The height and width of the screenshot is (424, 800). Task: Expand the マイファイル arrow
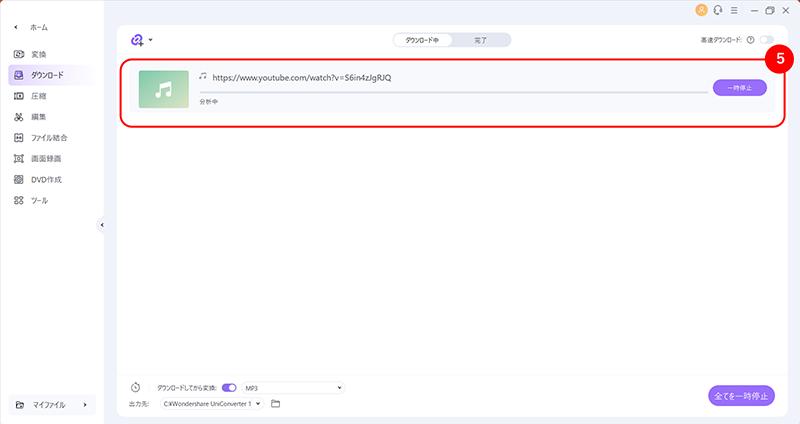point(85,405)
